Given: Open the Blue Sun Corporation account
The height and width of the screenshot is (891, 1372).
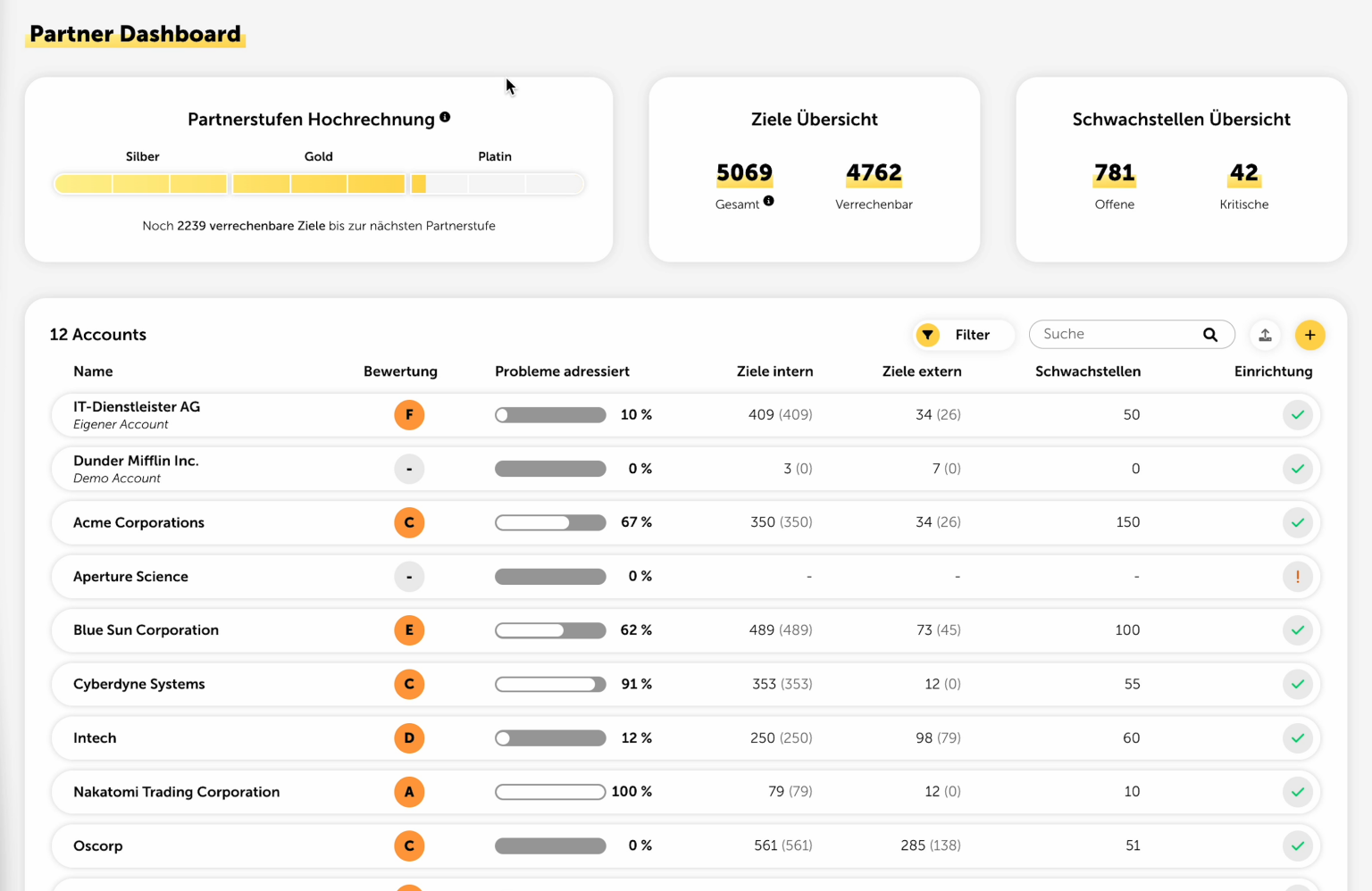Looking at the screenshot, I should click(685, 630).
